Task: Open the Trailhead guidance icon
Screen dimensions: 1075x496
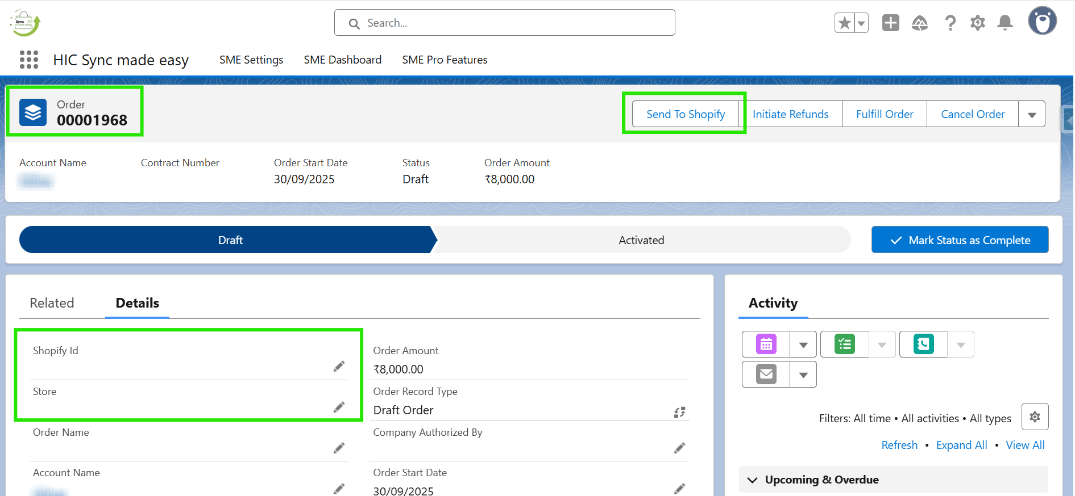Action: (920, 23)
